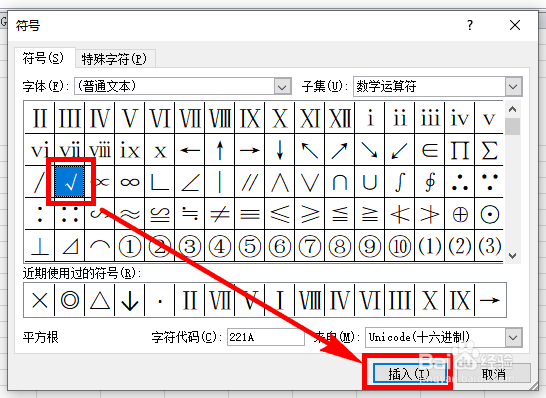Close the 符号 dialog with X
Image resolution: width=546 pixels, height=398 pixels.
click(515, 25)
